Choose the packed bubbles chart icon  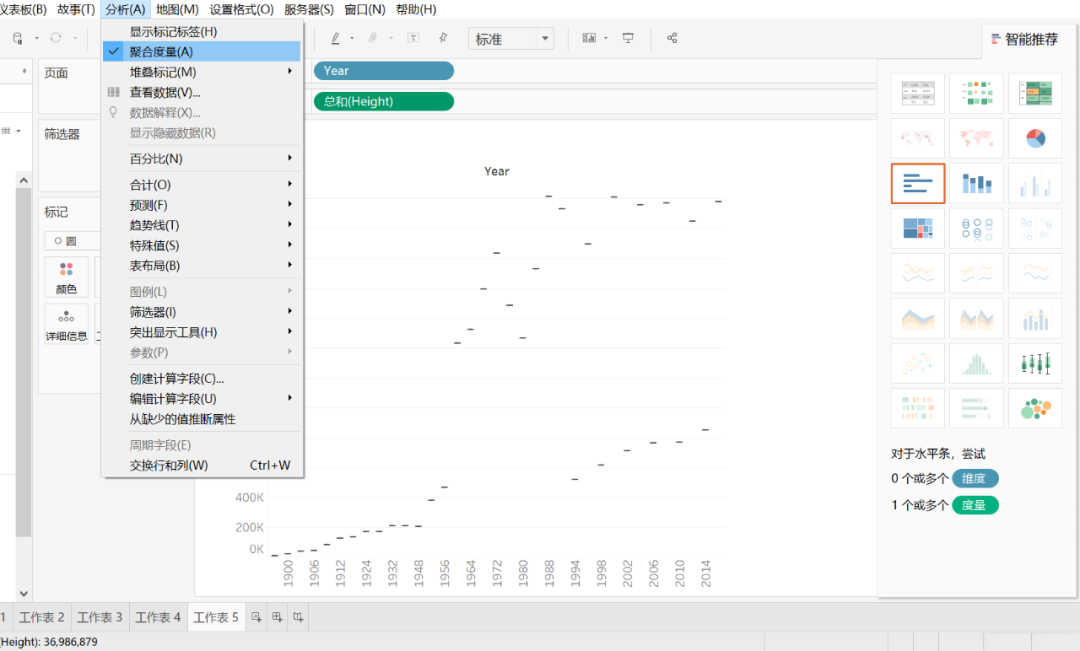point(1035,408)
